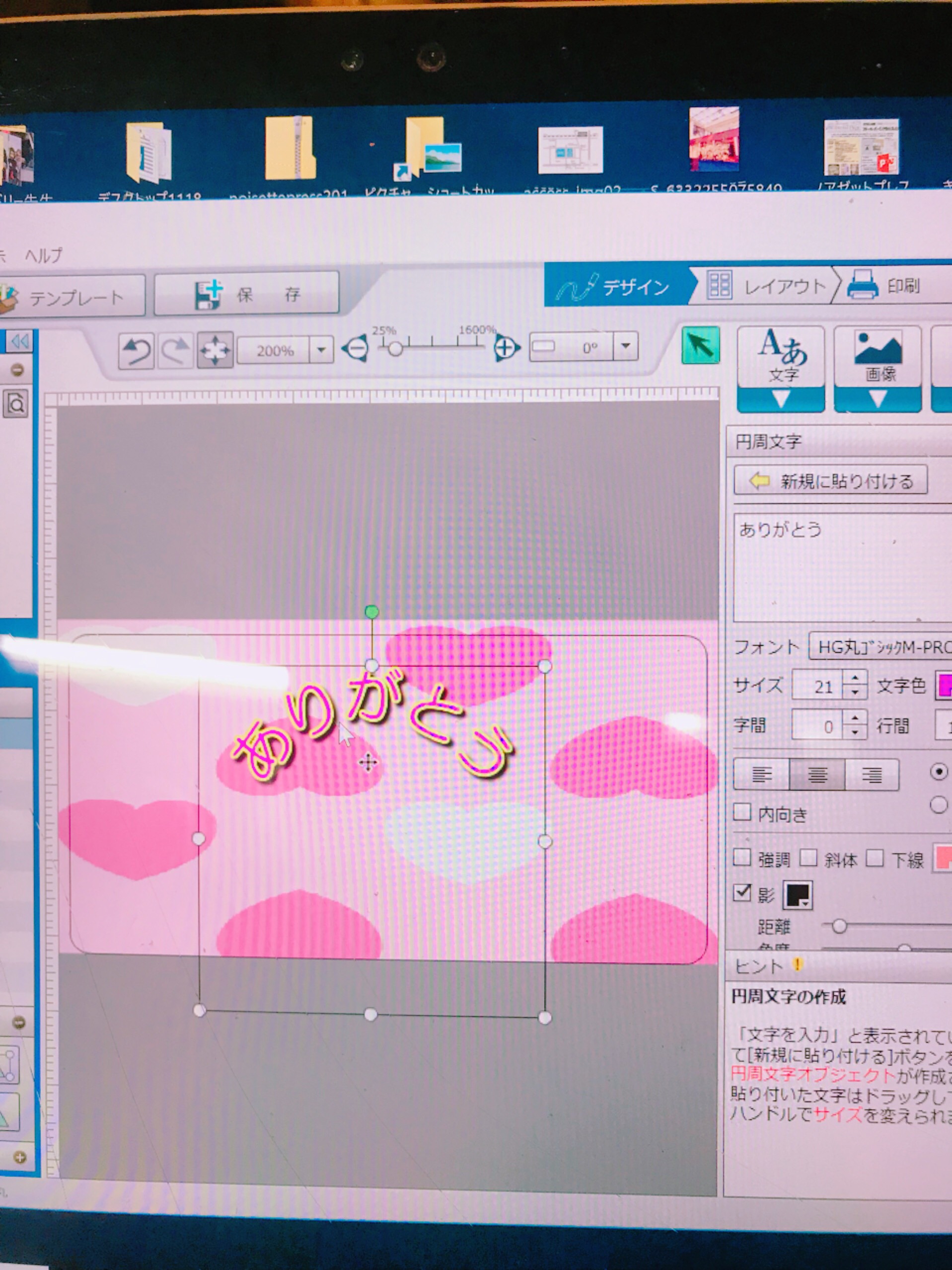Increase the 字間 spacing with up arrow

(x=855, y=718)
